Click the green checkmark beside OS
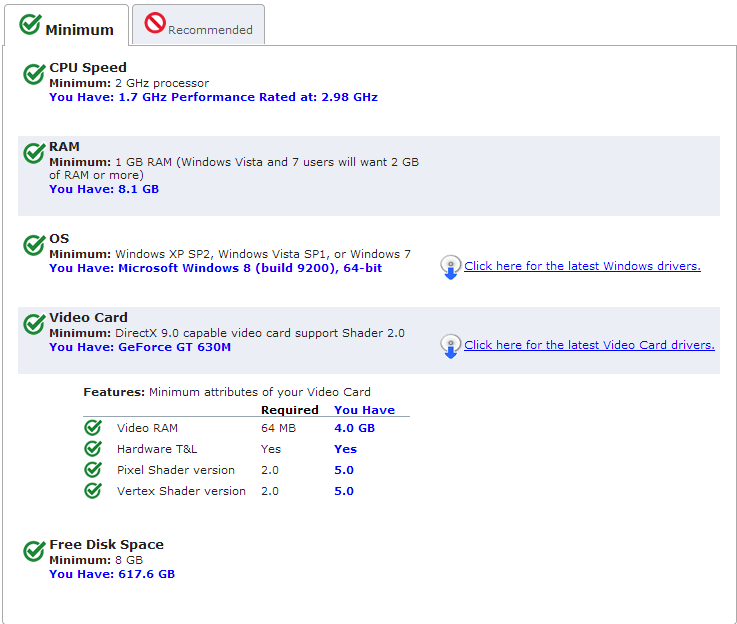Screen dimensions: 737x624 coord(34,245)
